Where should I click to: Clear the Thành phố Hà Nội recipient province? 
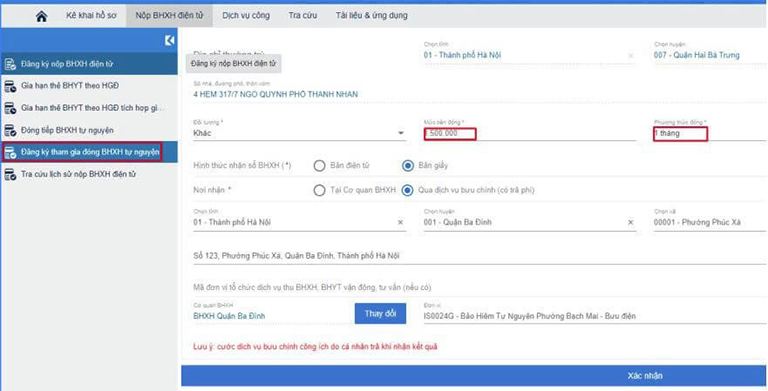[x=400, y=222]
